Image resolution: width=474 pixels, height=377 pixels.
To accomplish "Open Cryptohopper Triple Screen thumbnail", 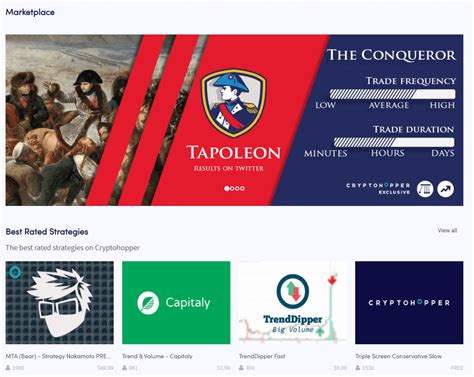I will point(409,303).
